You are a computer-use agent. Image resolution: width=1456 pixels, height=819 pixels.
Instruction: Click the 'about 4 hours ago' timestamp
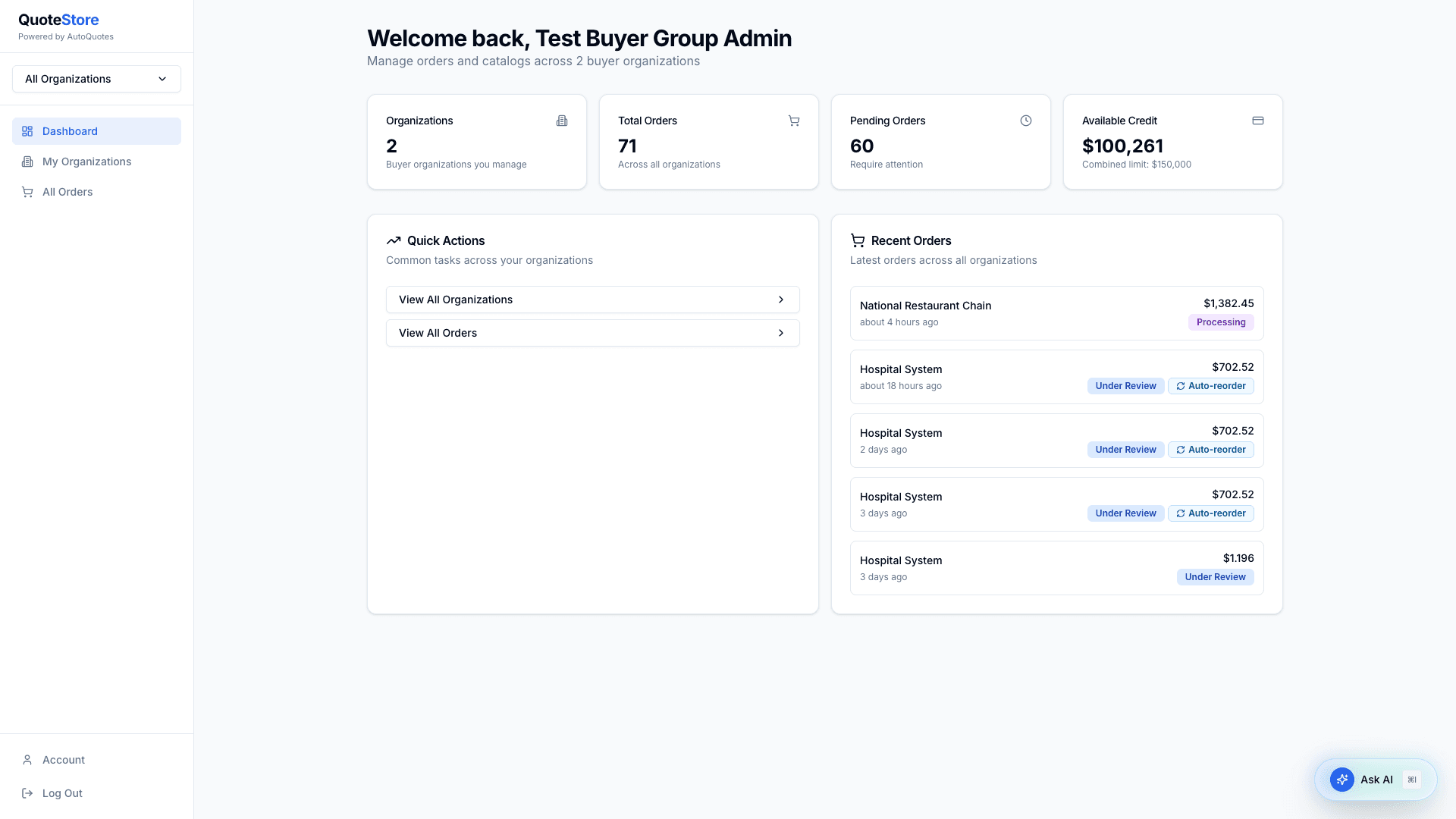[x=899, y=322]
